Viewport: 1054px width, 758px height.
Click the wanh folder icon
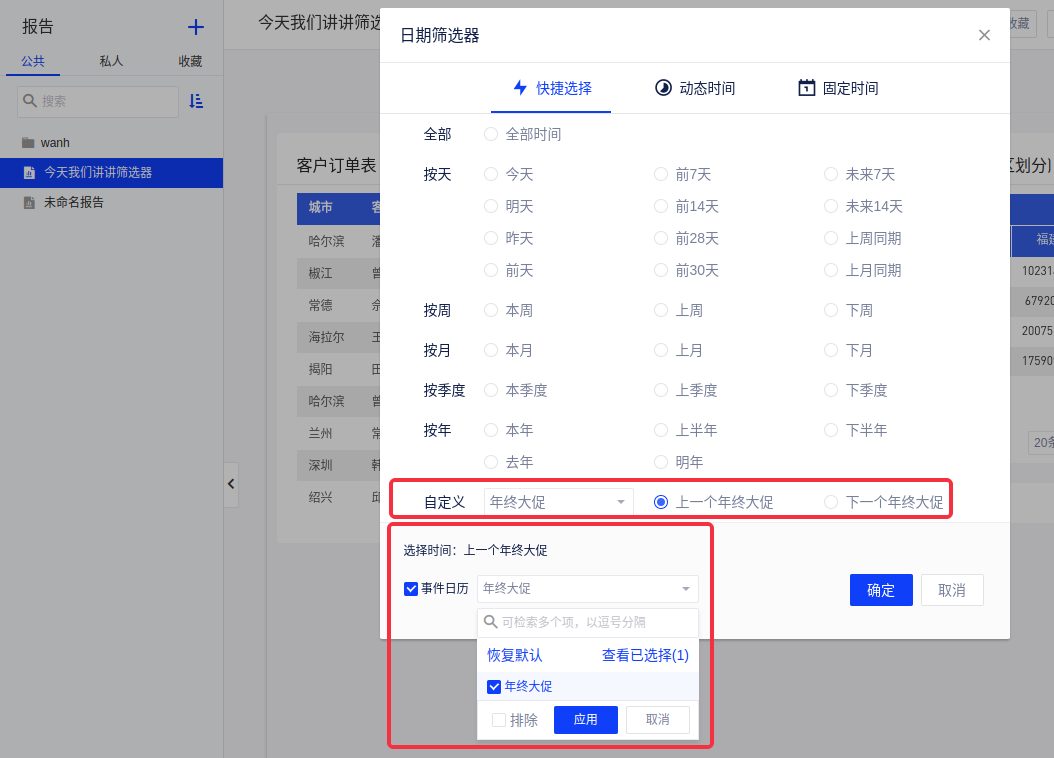click(28, 143)
